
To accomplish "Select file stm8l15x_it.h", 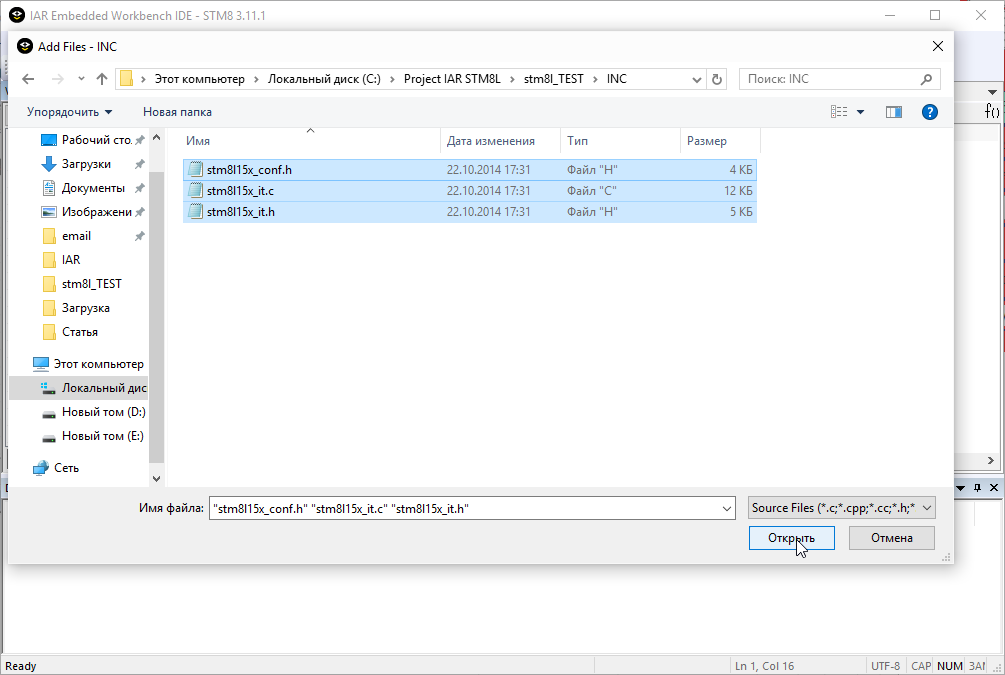I will click(x=470, y=212).
